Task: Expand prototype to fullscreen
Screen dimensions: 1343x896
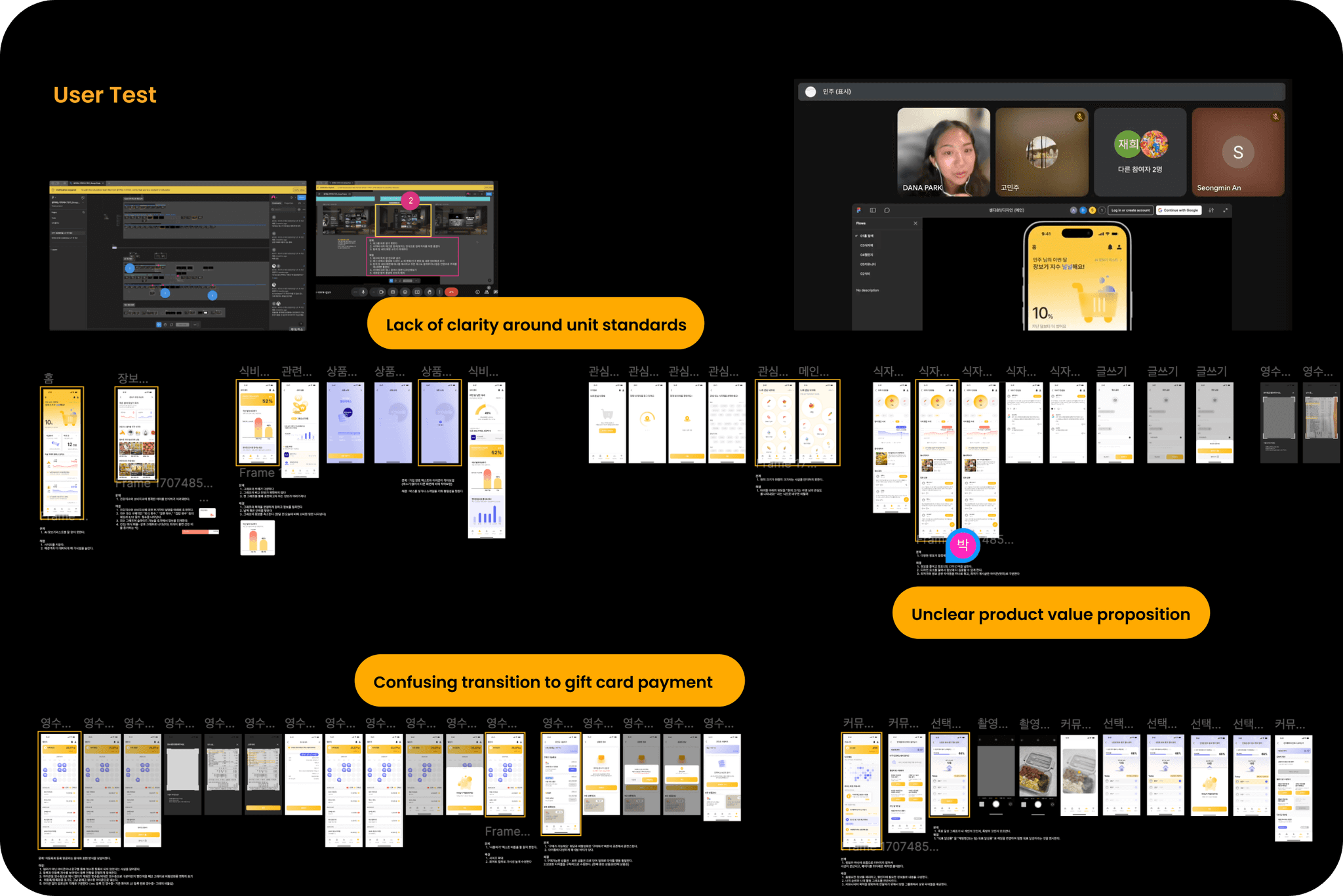Action: pyautogui.click(x=1225, y=210)
